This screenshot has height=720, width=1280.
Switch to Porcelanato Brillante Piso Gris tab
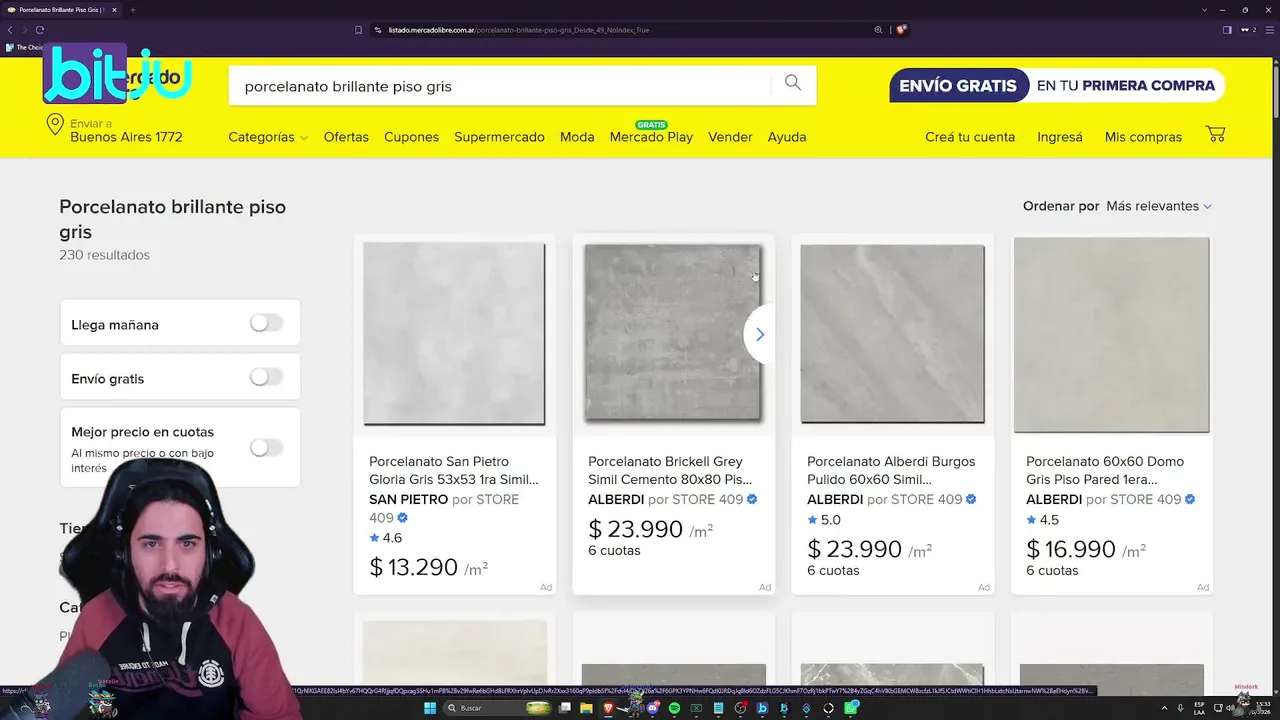(60, 10)
